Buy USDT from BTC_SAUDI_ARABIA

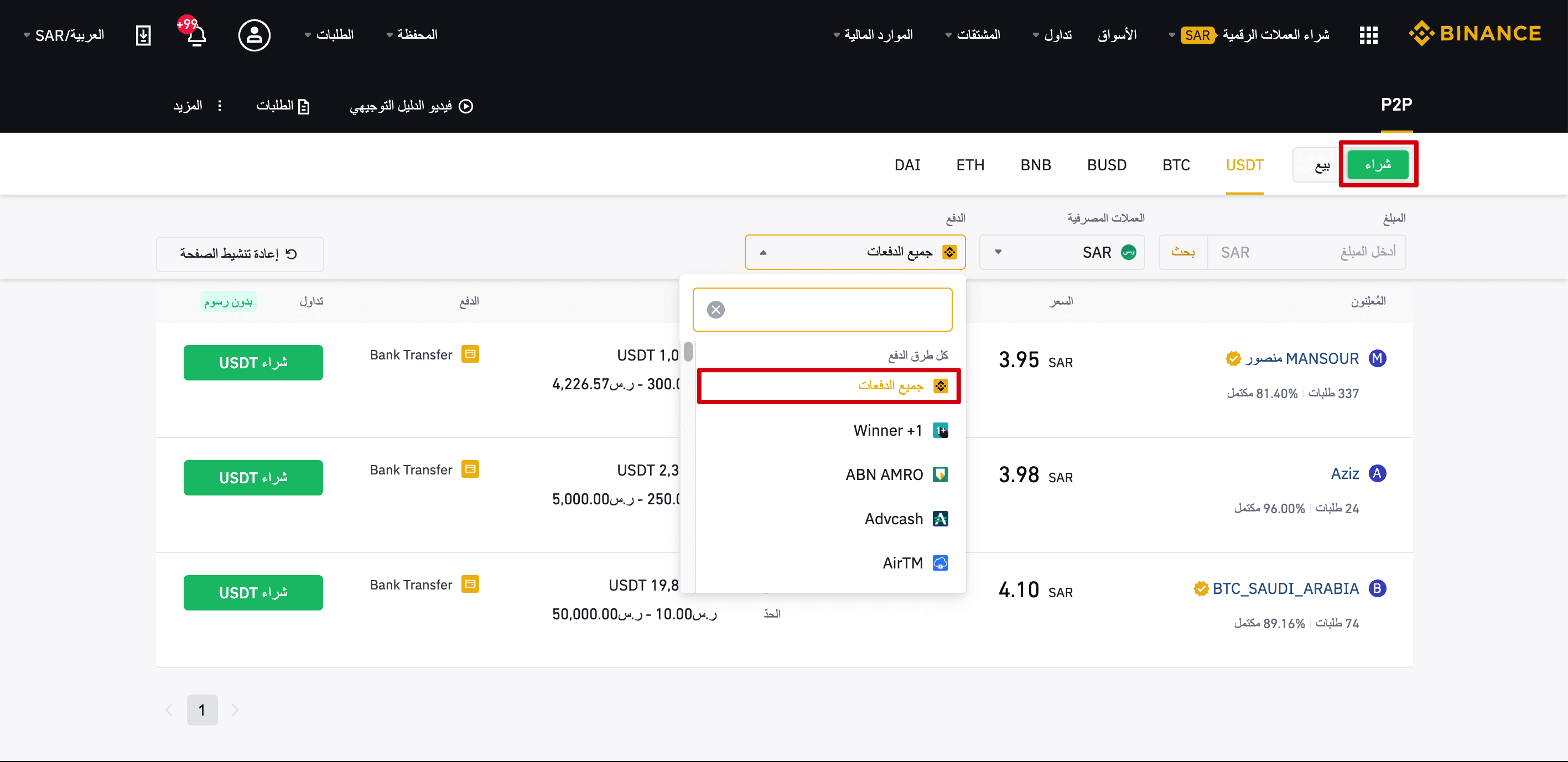[253, 592]
